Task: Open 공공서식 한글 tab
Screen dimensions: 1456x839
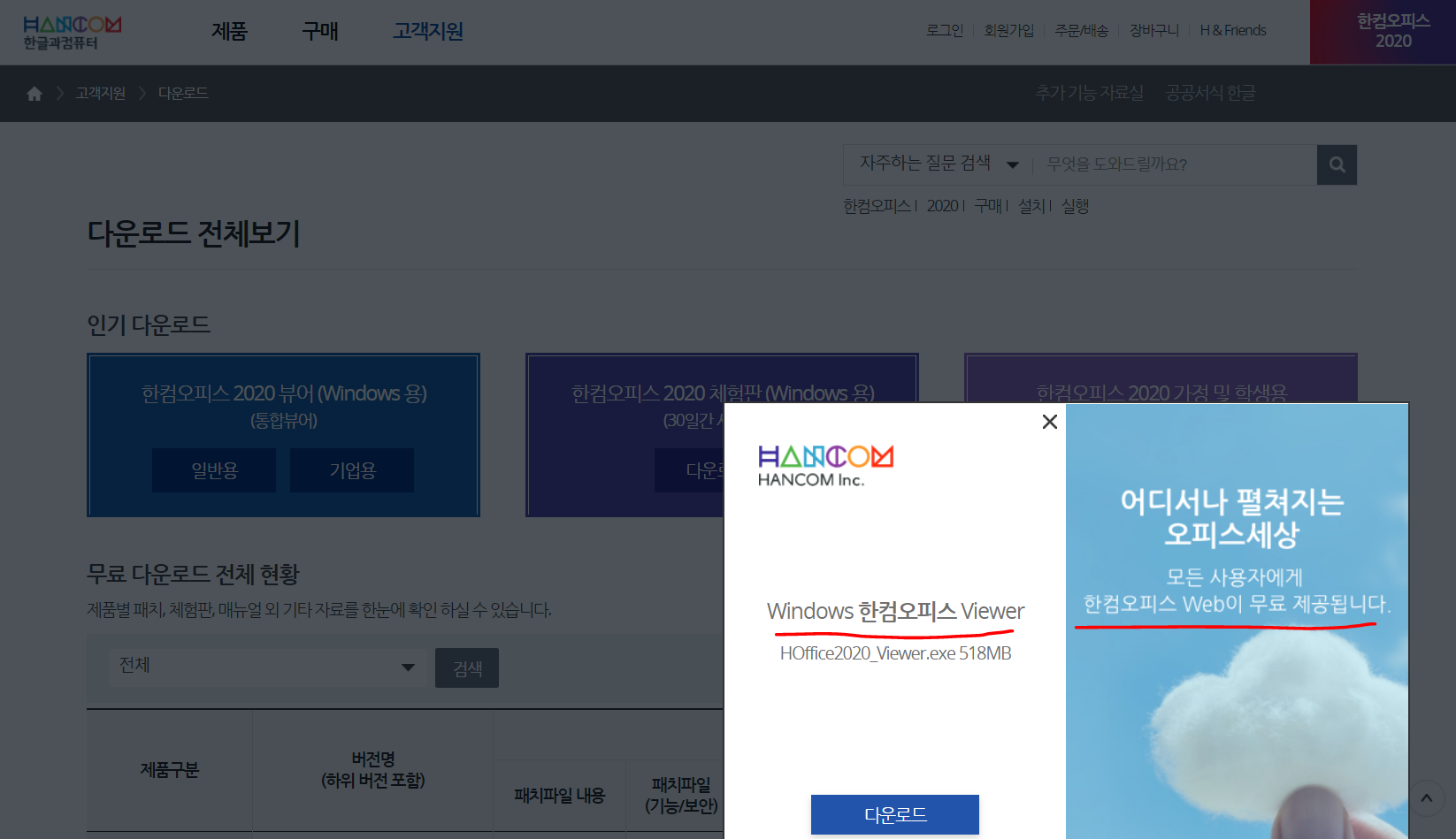Action: pos(1210,93)
